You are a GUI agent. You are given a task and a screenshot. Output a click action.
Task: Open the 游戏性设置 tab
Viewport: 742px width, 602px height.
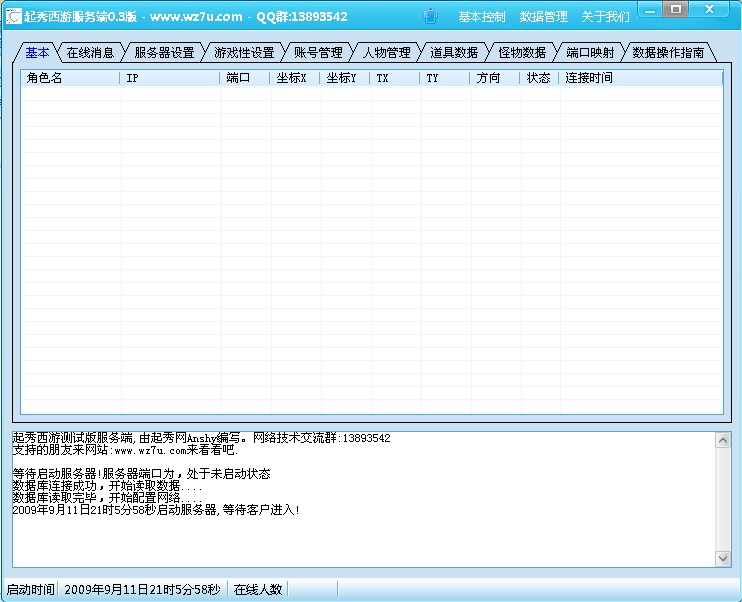pos(244,53)
